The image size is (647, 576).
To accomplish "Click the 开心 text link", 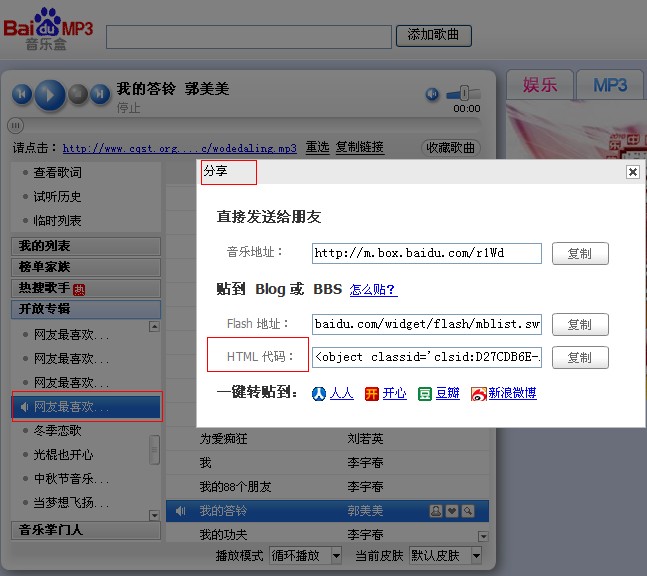I will 394,393.
